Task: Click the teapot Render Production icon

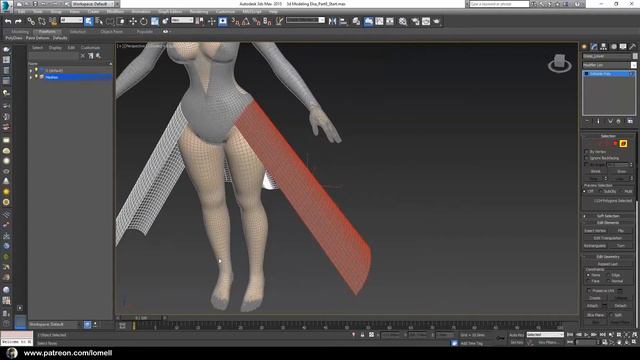Action: click(437, 21)
